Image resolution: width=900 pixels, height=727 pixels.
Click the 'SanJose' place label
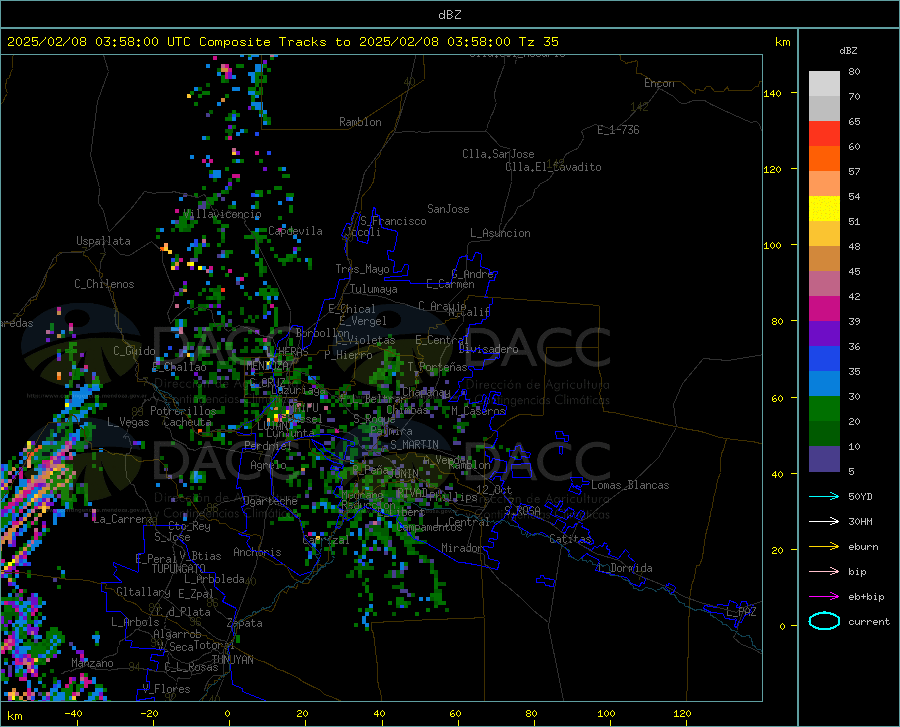click(448, 209)
